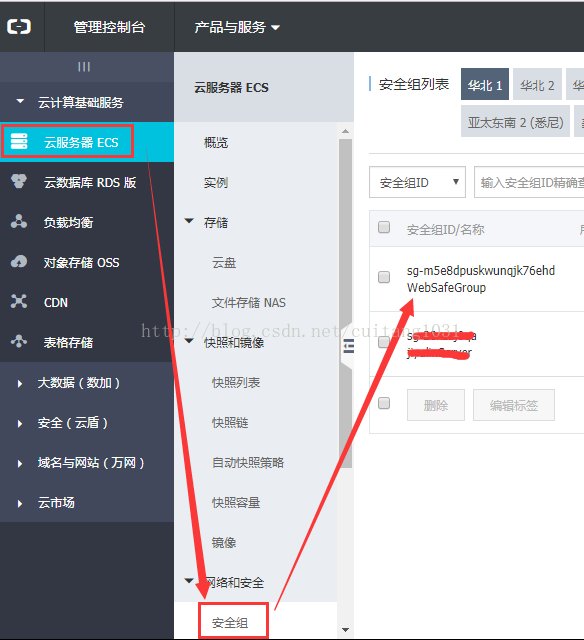The height and width of the screenshot is (640, 584).
Task: Click the 删除 button
Action: [436, 405]
